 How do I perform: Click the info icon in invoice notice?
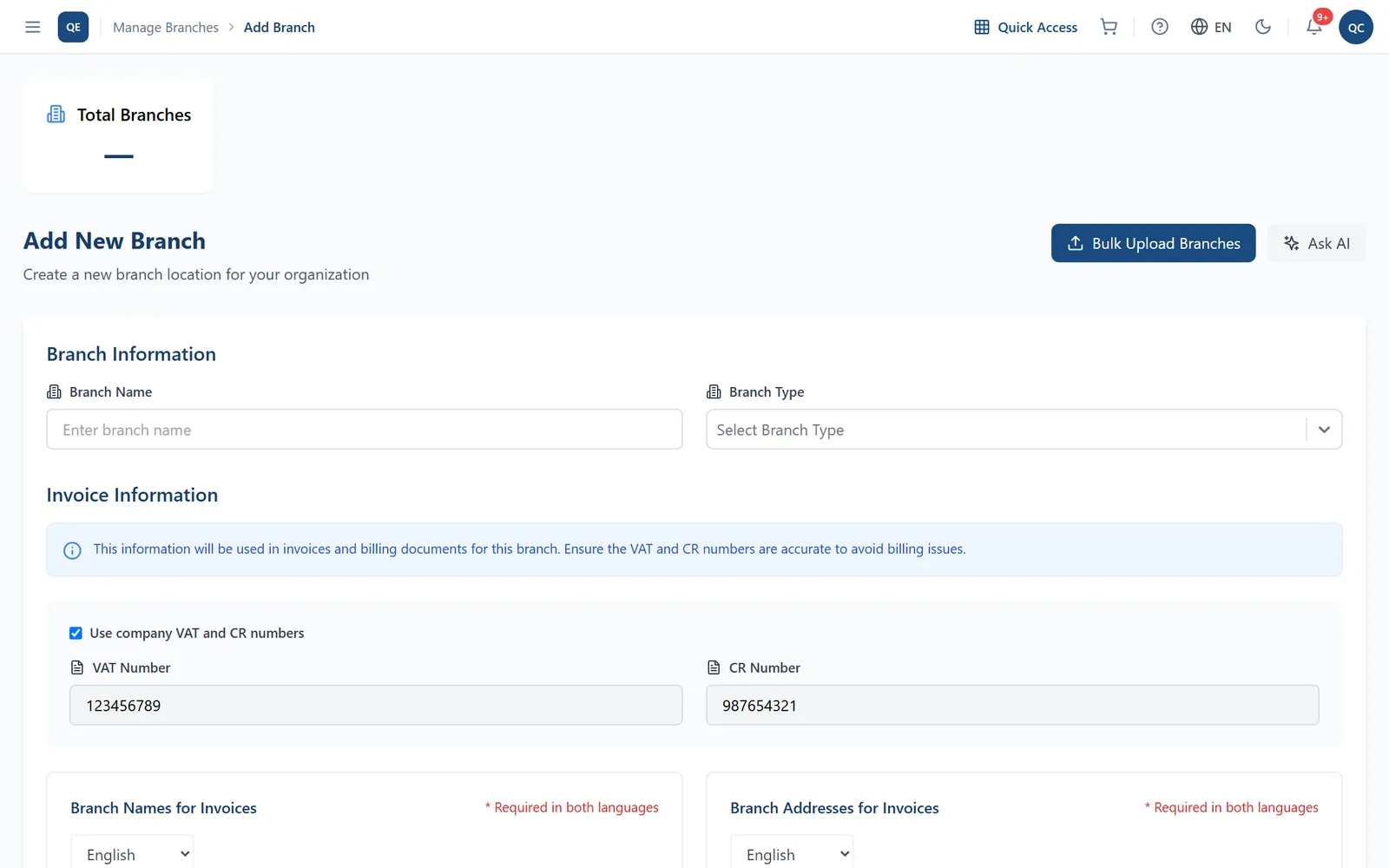pos(73,550)
